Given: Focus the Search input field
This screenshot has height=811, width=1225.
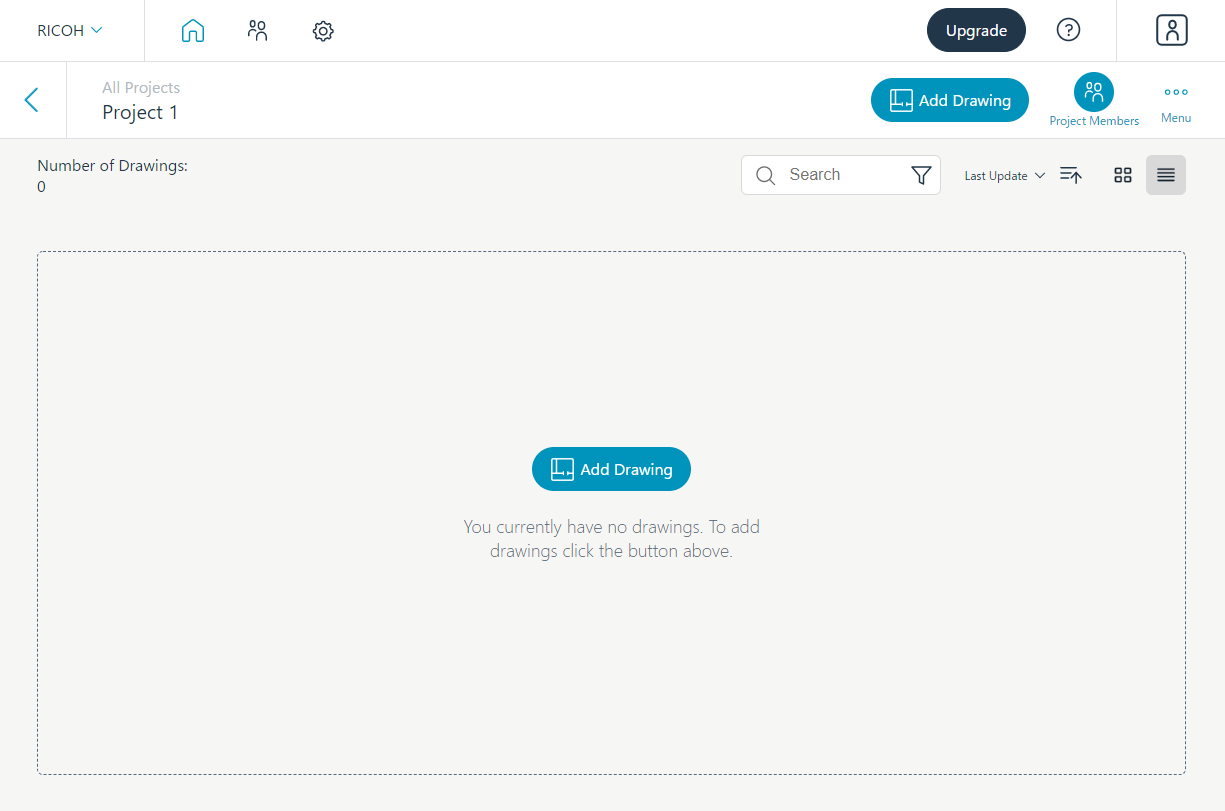Looking at the screenshot, I should [840, 175].
